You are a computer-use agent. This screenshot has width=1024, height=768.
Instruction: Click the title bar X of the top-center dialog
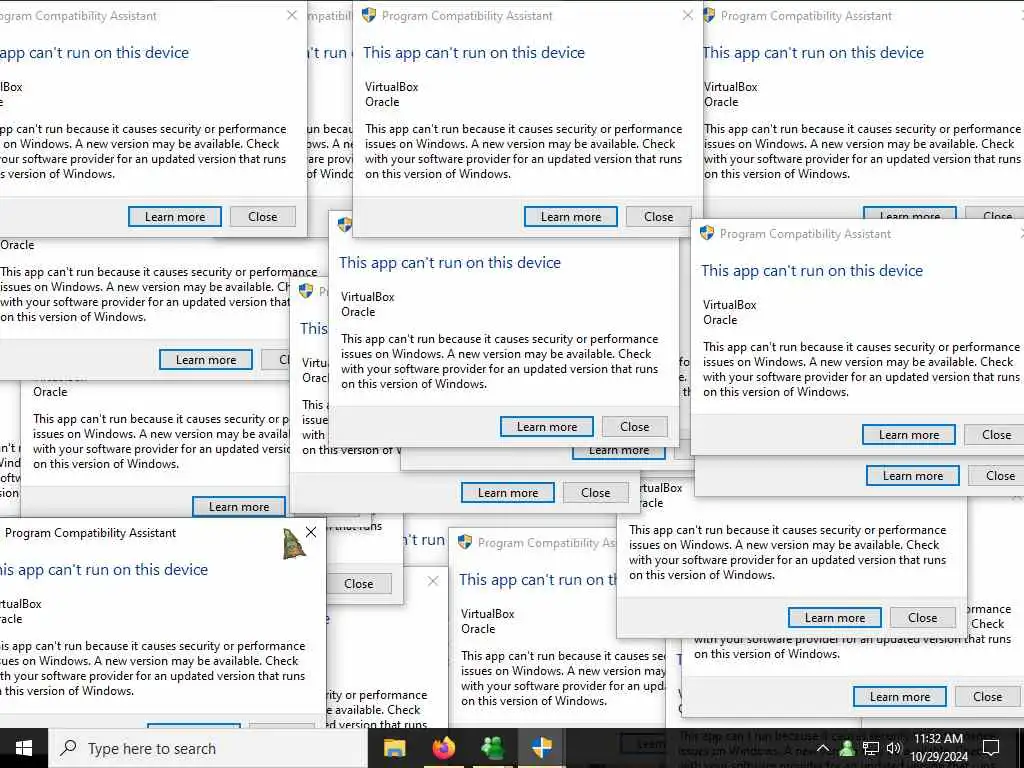pyautogui.click(x=688, y=15)
